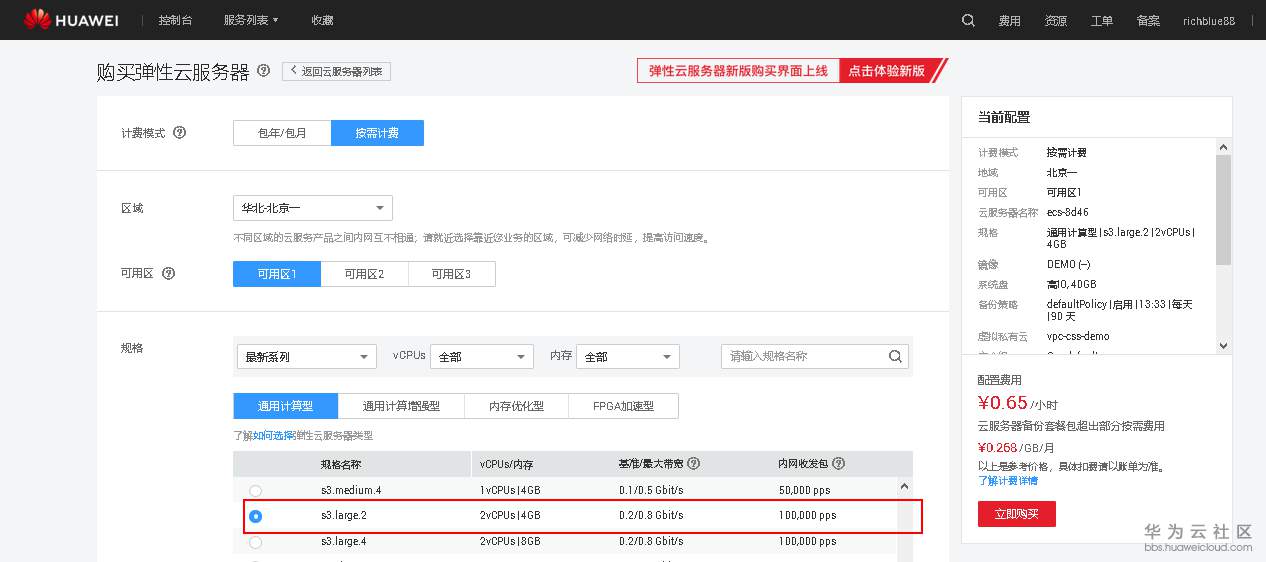The height and width of the screenshot is (562, 1266).
Task: Select 可用区1 availability zone
Action: 277,274
